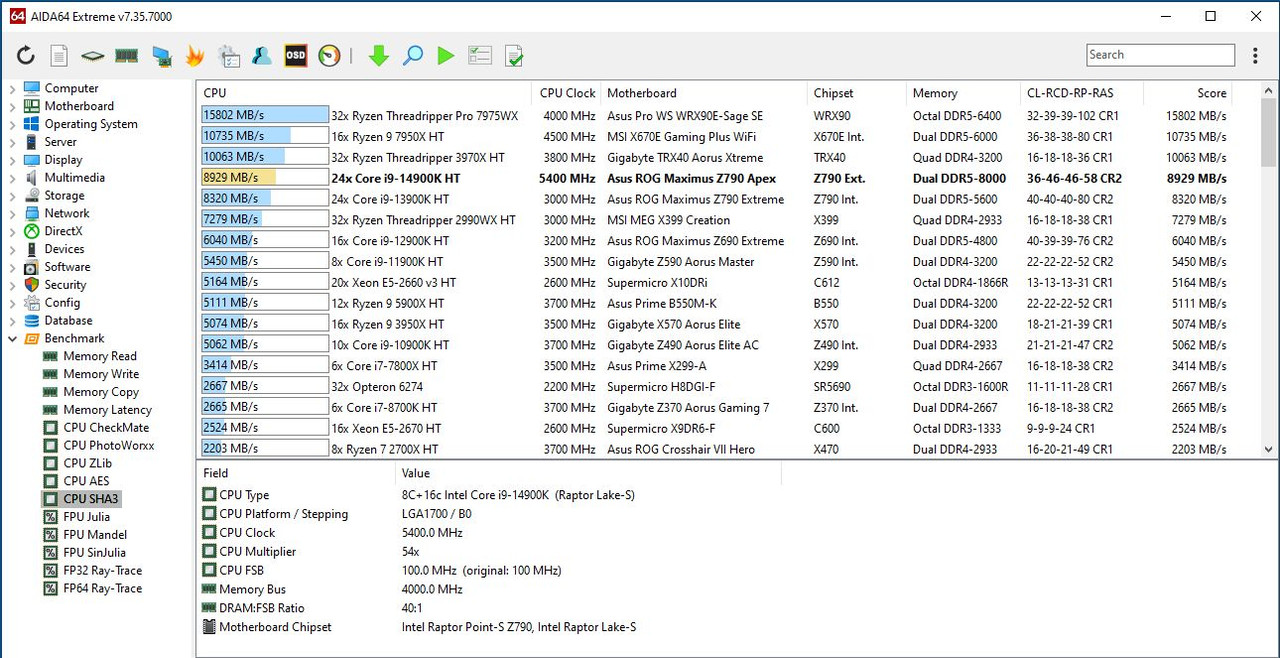Click the Refresh toolbar icon

(26, 56)
